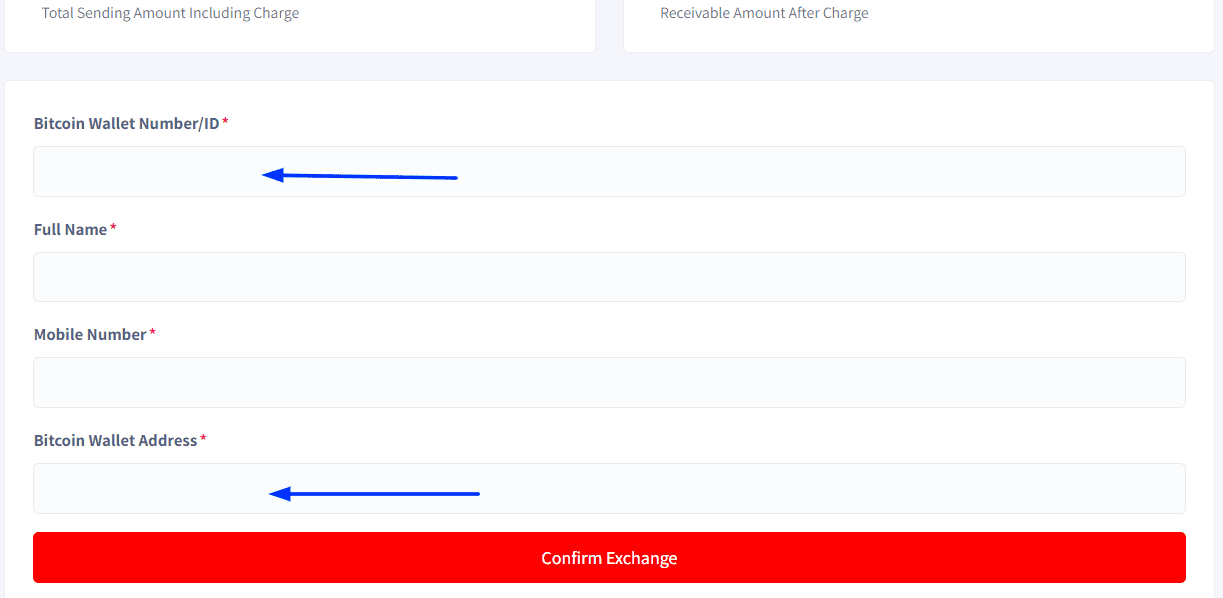The image size is (1223, 598).
Task: Click the blue arrow in Wallet Number/ID field
Action: [360, 176]
